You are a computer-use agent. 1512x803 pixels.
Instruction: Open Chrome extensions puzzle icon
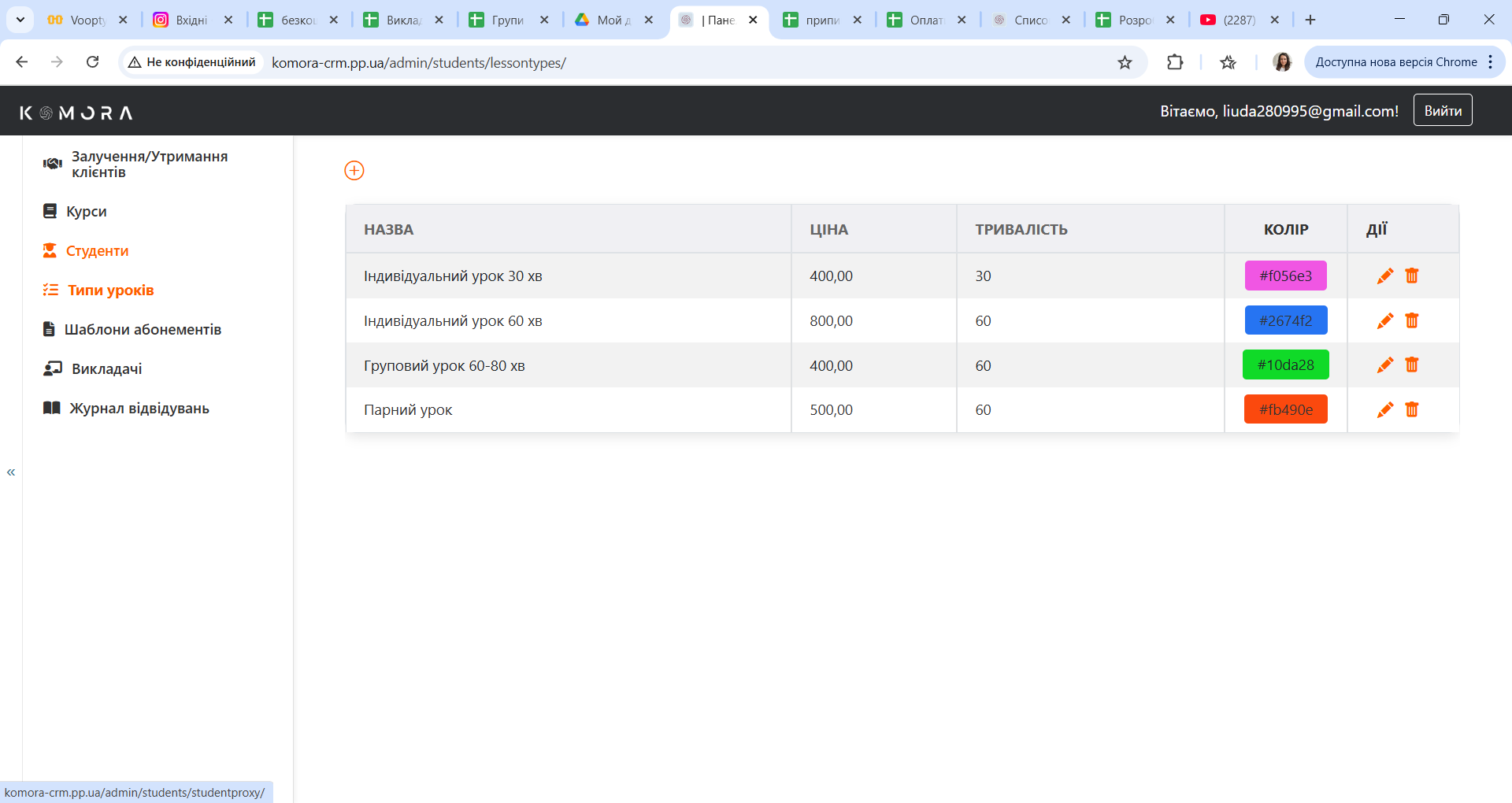coord(1174,62)
